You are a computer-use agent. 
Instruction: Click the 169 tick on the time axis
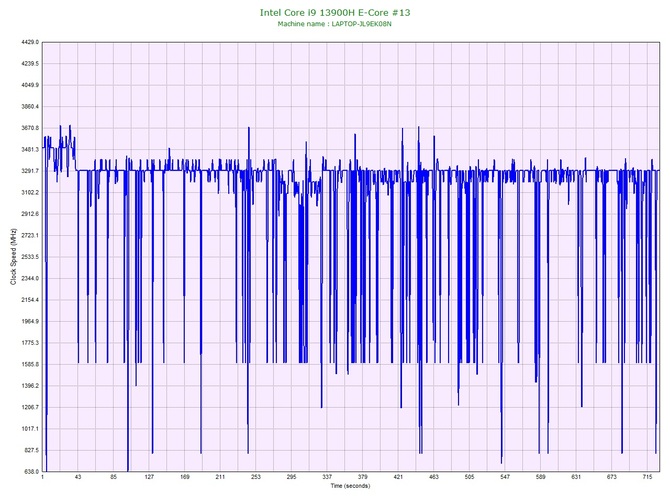point(185,477)
